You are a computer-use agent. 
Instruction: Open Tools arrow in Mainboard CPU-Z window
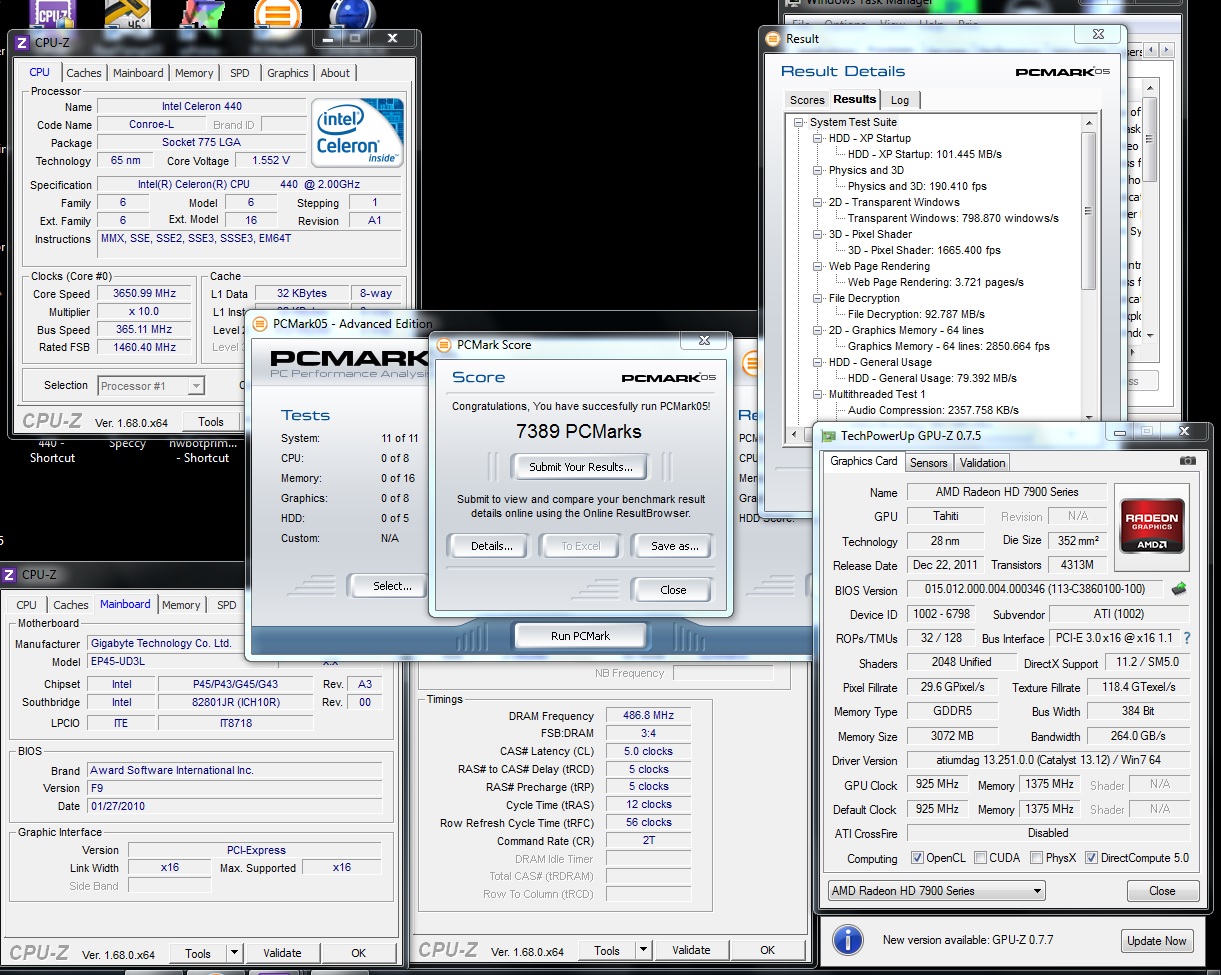234,954
